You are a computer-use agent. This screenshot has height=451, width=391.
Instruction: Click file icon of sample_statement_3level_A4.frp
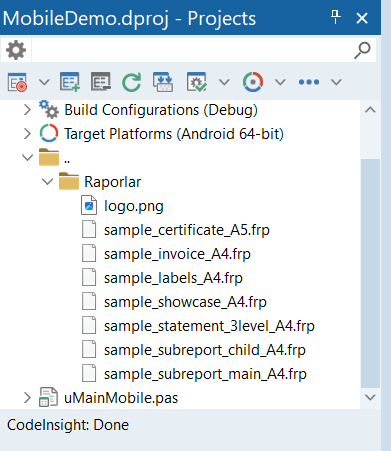point(89,325)
